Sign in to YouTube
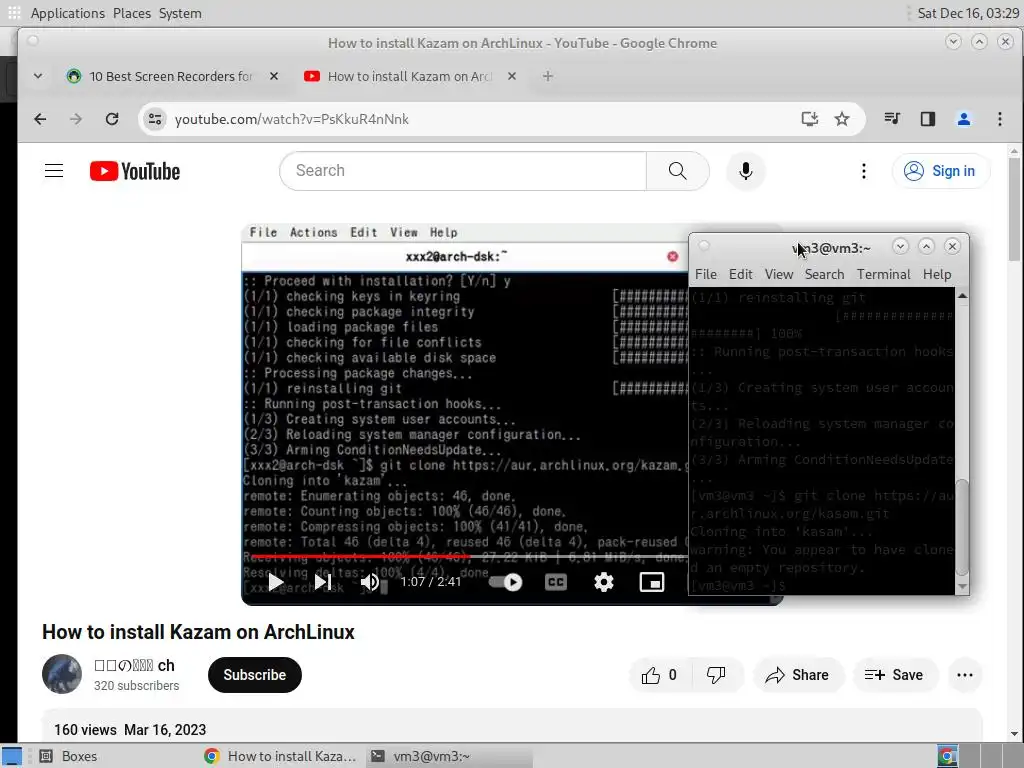Image resolution: width=1024 pixels, height=768 pixels. [x=940, y=171]
